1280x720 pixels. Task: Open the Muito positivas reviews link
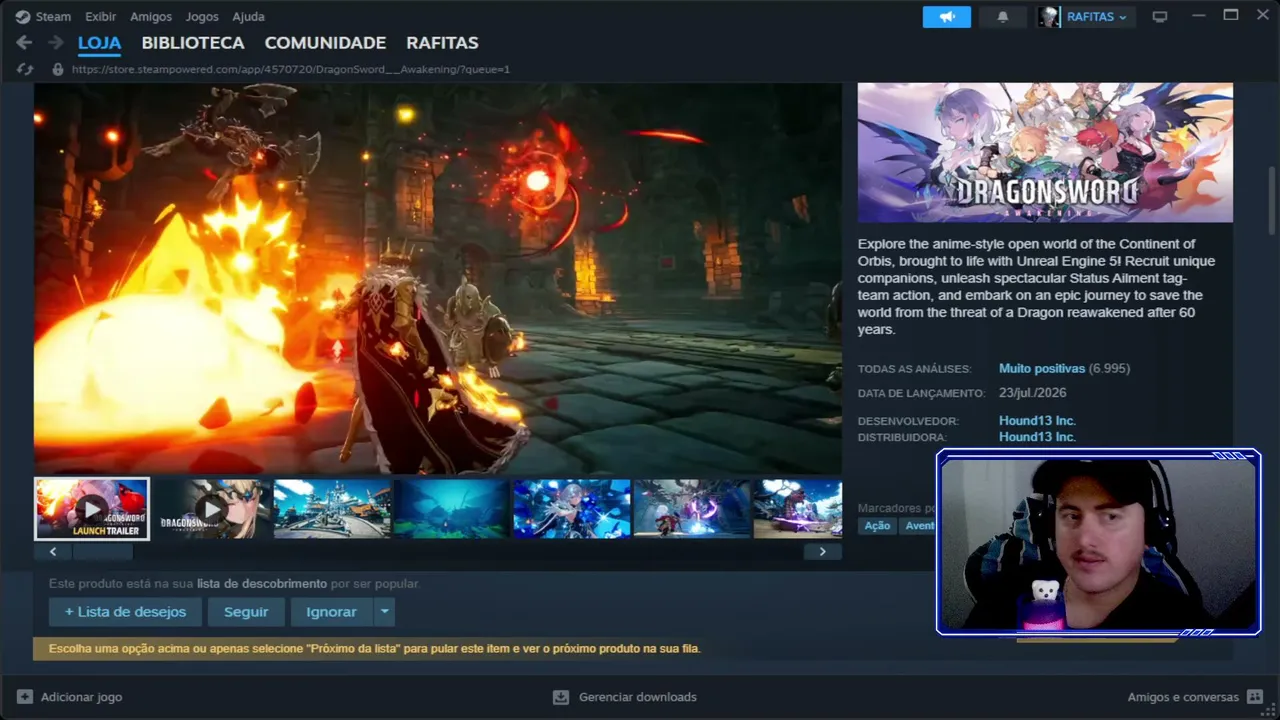click(1042, 369)
